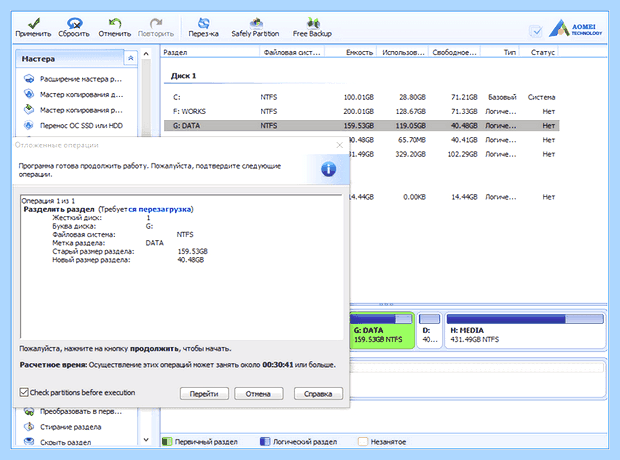Launch Мастер копирования д... wizard

[x=73, y=95]
